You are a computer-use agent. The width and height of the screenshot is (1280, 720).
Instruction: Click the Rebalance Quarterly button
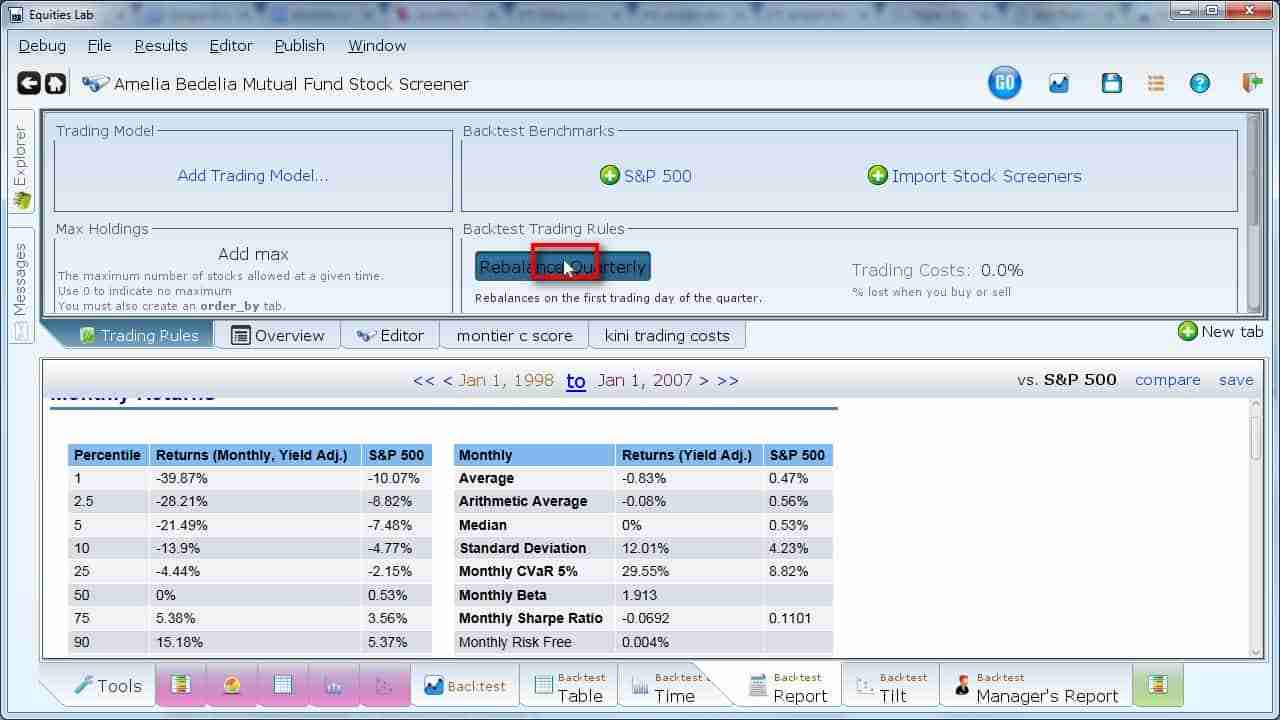tap(563, 267)
